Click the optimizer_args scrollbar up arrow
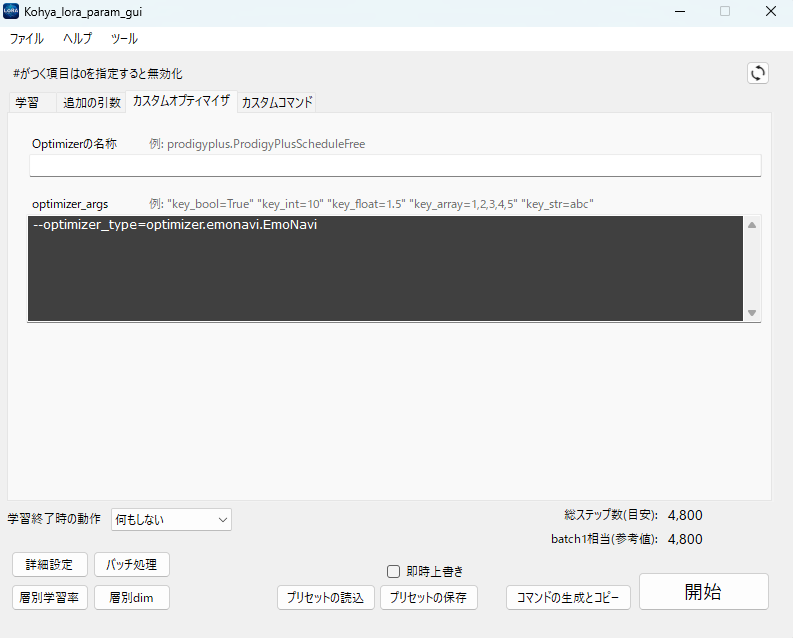This screenshot has width=793, height=638. [x=752, y=225]
